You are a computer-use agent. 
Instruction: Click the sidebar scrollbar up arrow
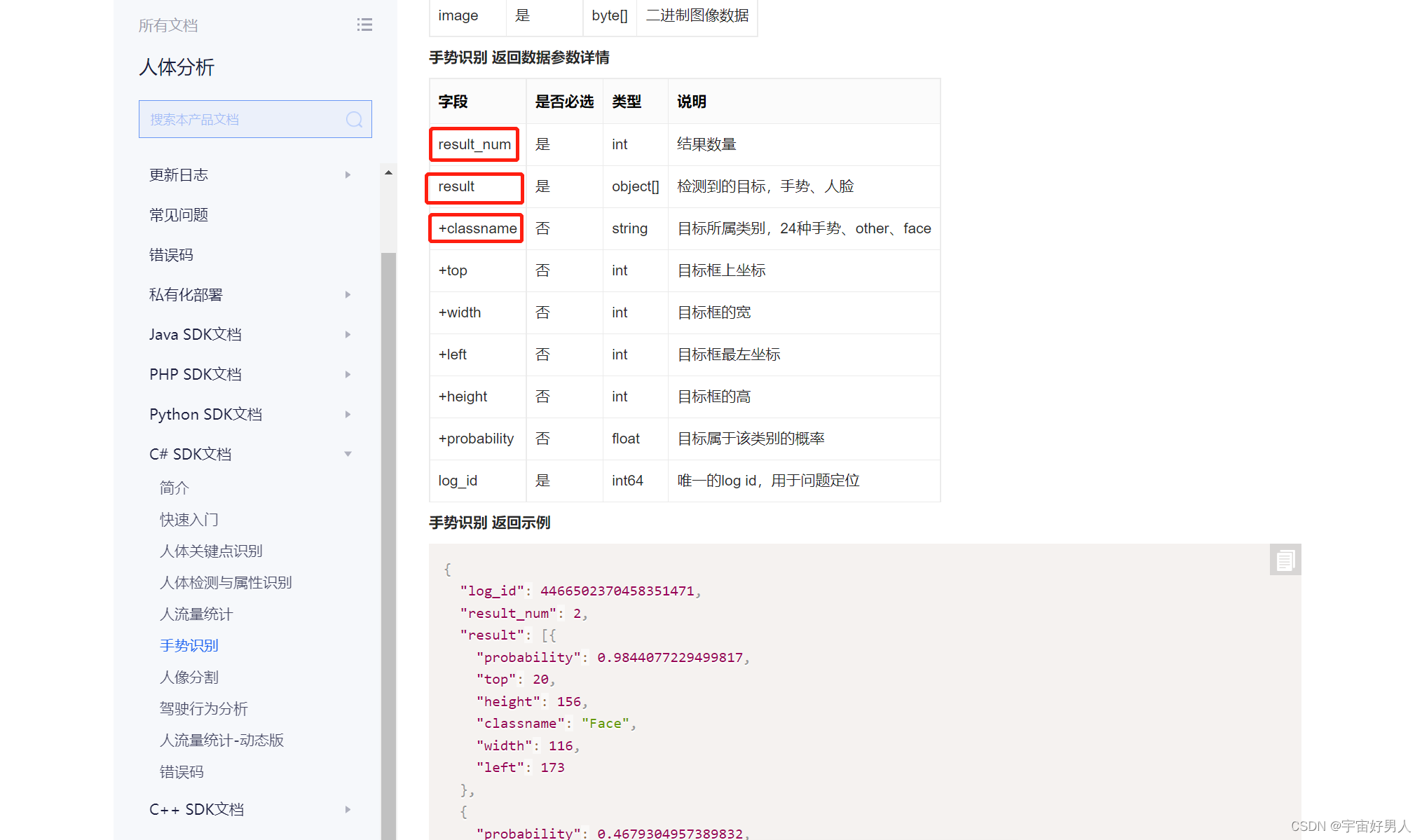click(388, 172)
